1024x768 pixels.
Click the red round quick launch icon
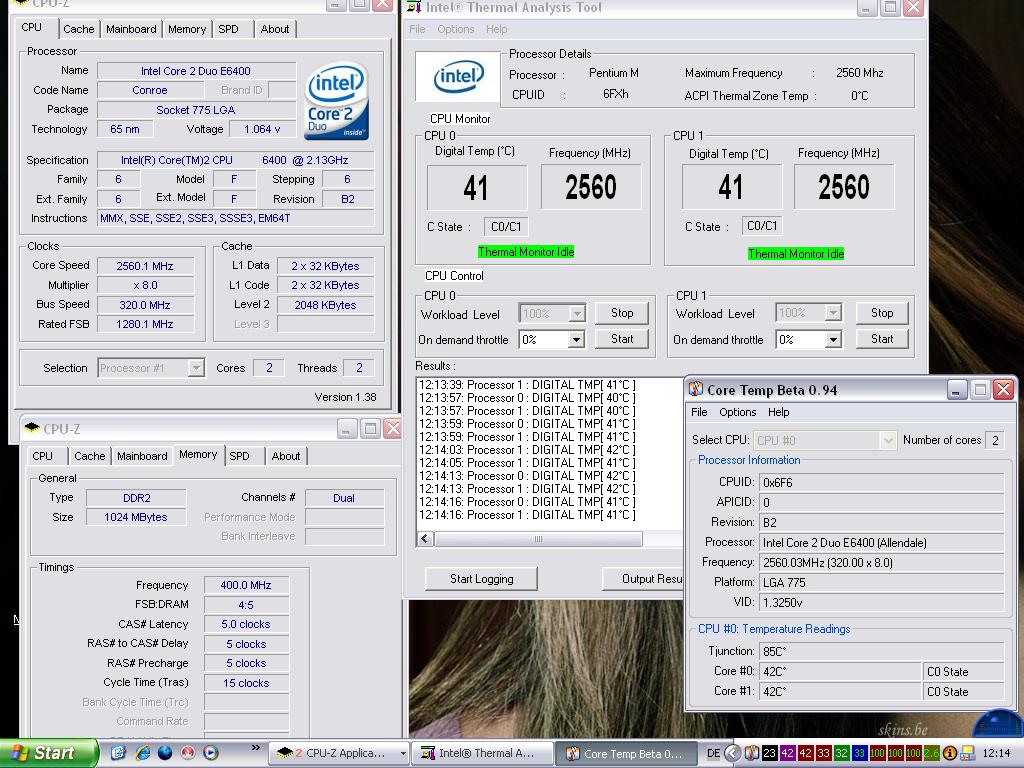point(188,753)
